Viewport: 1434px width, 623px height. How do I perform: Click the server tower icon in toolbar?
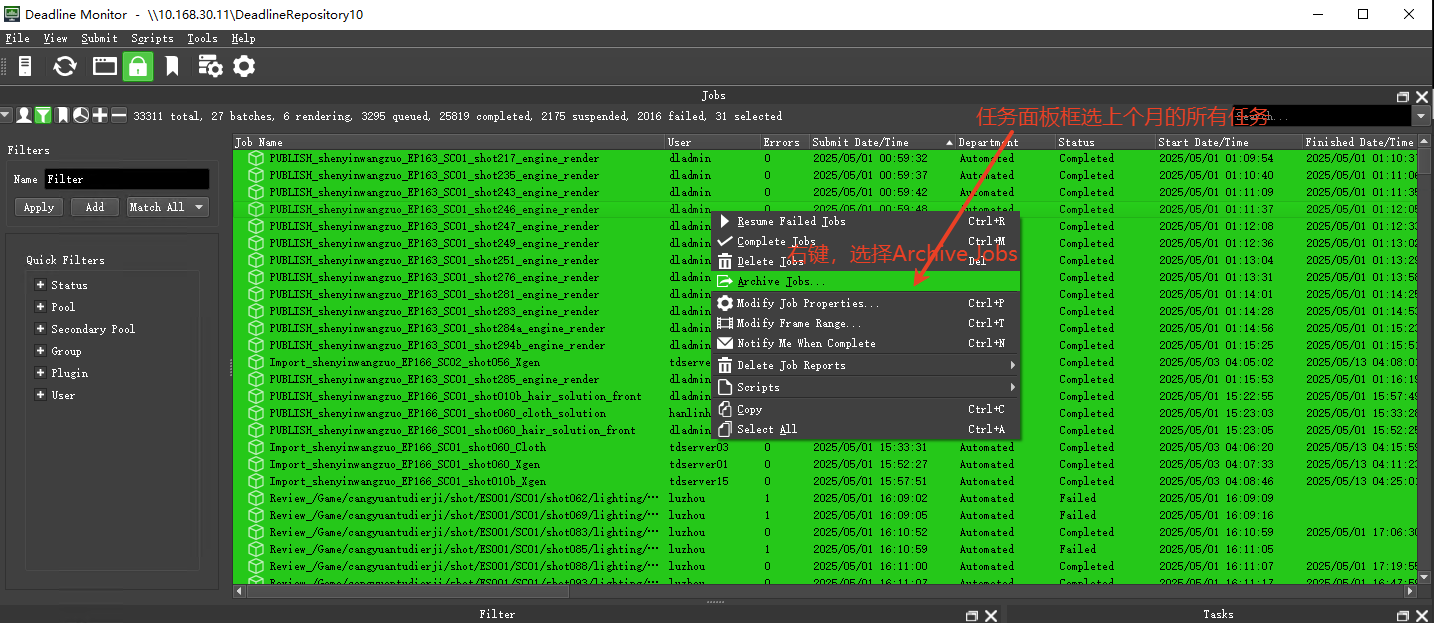tap(26, 67)
